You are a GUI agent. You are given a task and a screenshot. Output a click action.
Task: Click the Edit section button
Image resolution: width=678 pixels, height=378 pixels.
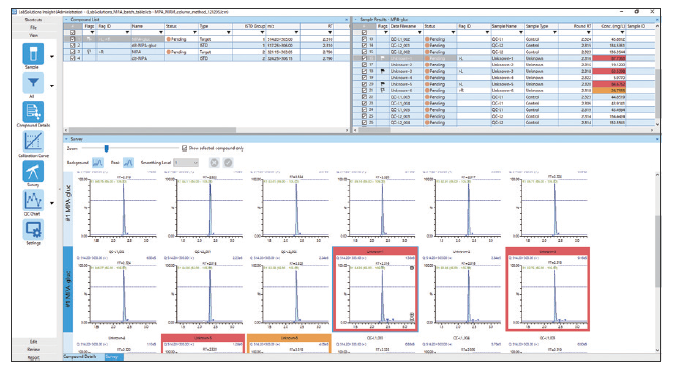coord(33,342)
